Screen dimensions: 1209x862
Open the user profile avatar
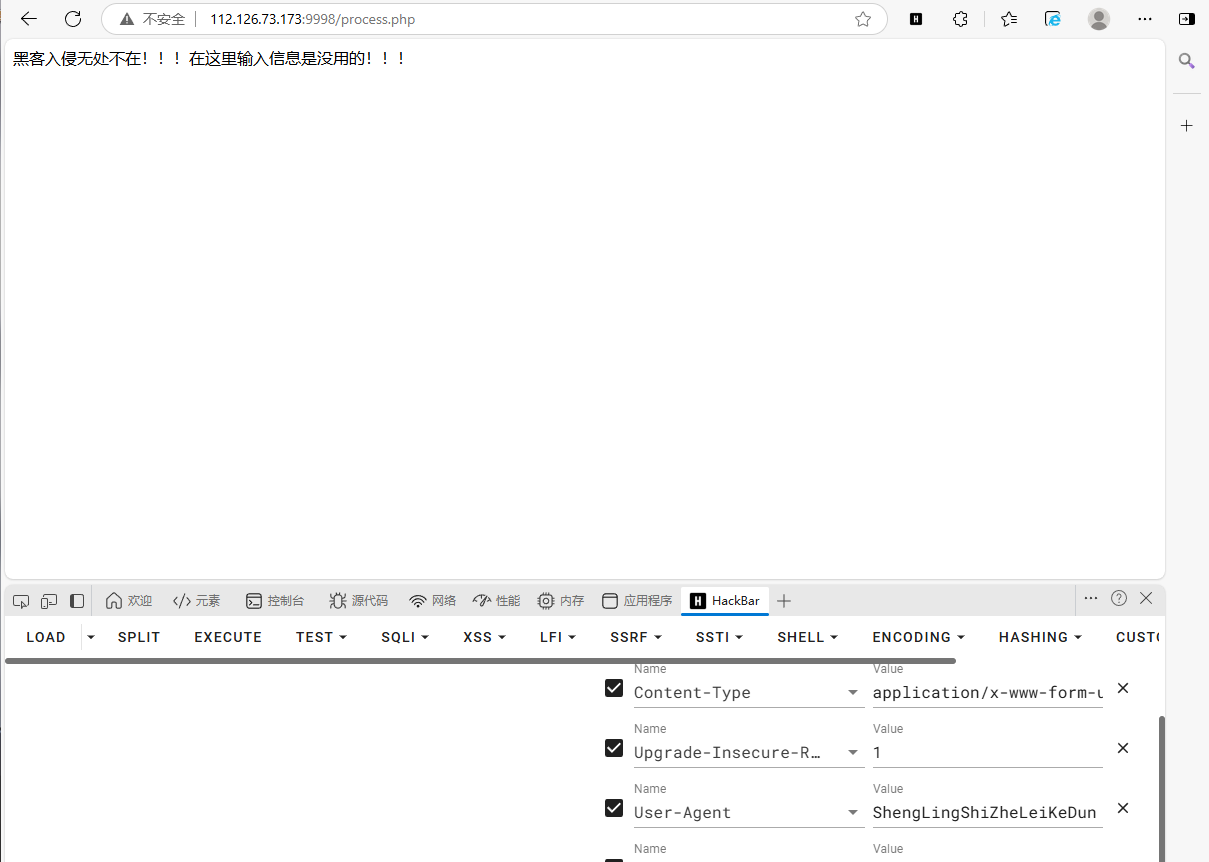click(1099, 19)
